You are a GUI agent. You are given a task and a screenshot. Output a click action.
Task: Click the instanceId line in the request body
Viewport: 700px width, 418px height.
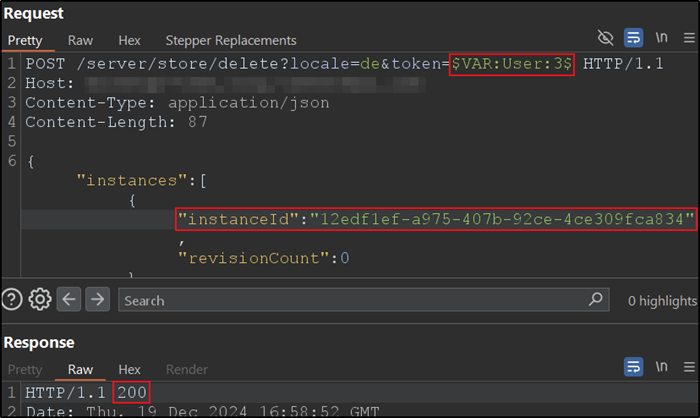coord(436,219)
